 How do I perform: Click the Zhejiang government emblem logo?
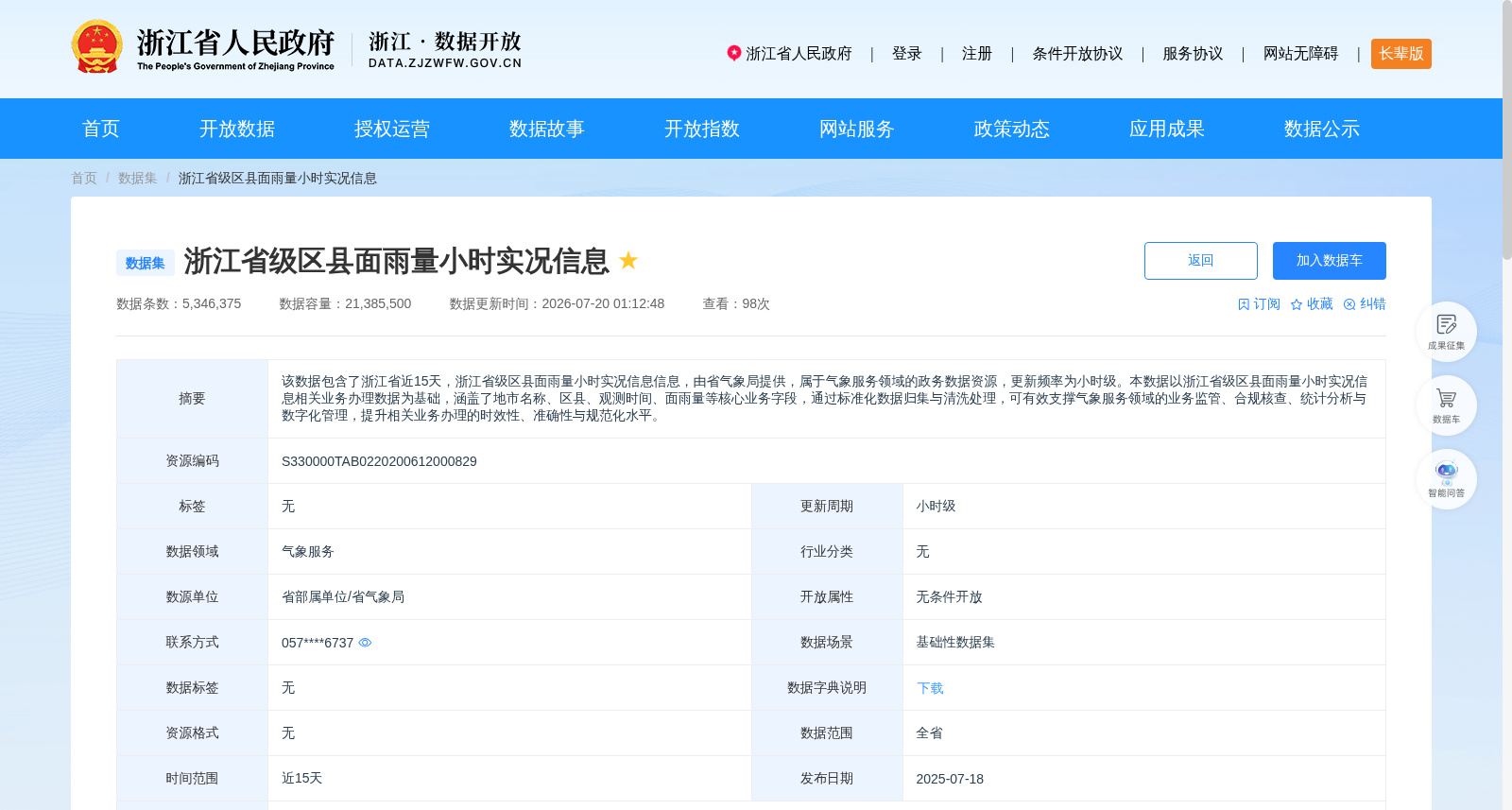97,47
